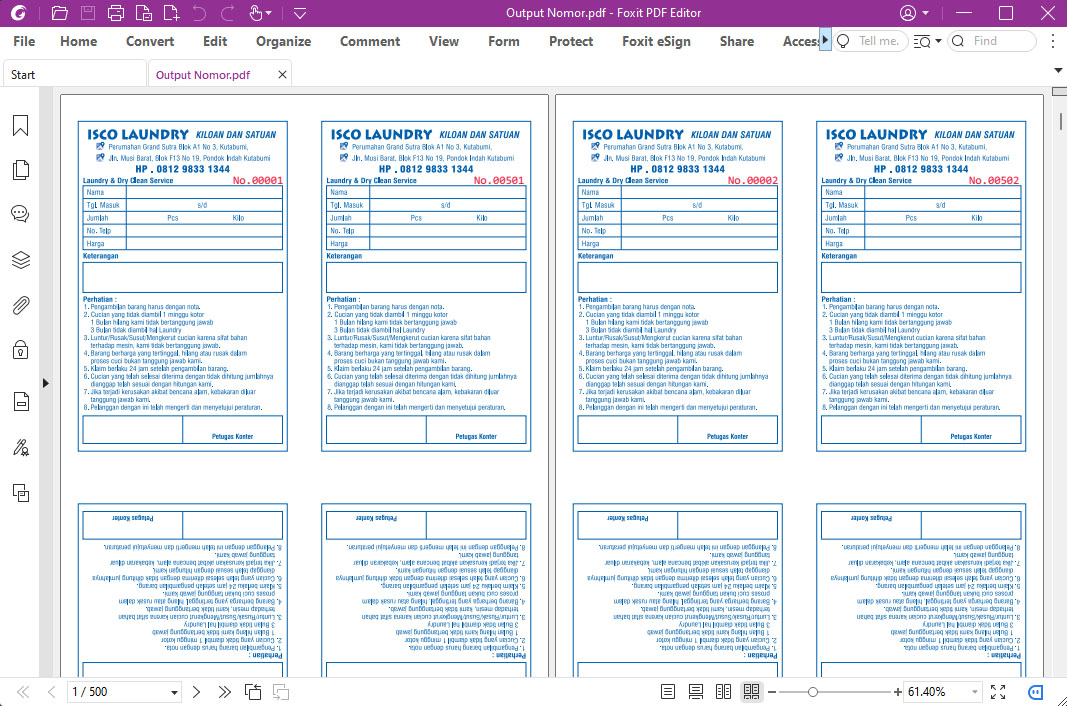Toggle two-page facing view mode
1067x706 pixels.
click(x=724, y=692)
